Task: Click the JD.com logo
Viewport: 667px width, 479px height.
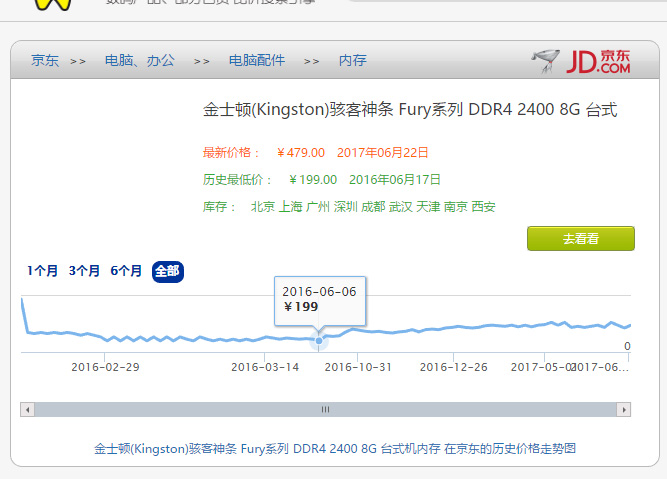Action: pyautogui.click(x=582, y=62)
